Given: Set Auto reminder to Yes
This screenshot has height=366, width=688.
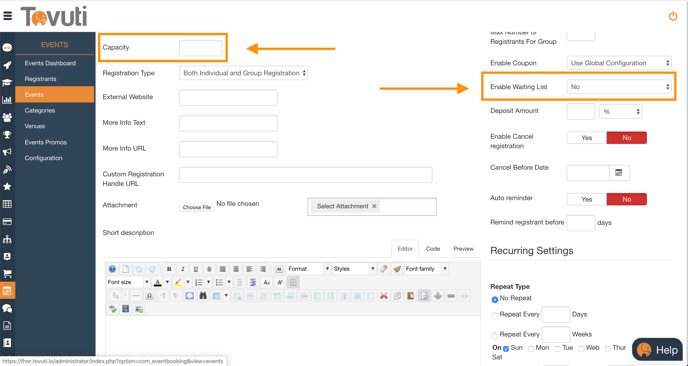Looking at the screenshot, I should tap(587, 199).
